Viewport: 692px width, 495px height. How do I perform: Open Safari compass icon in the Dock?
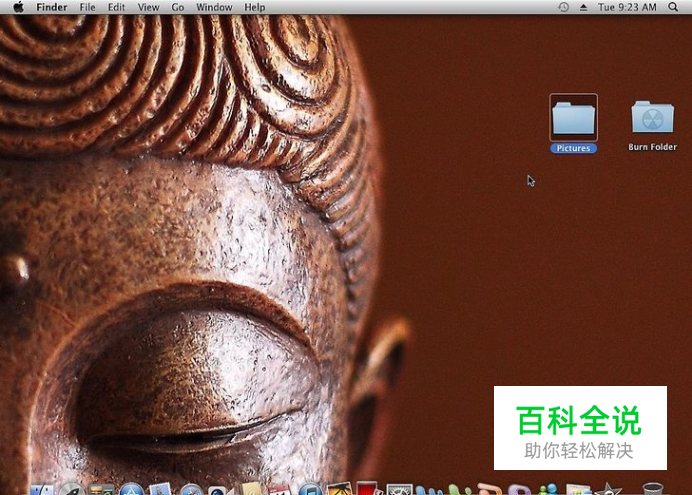click(x=191, y=489)
